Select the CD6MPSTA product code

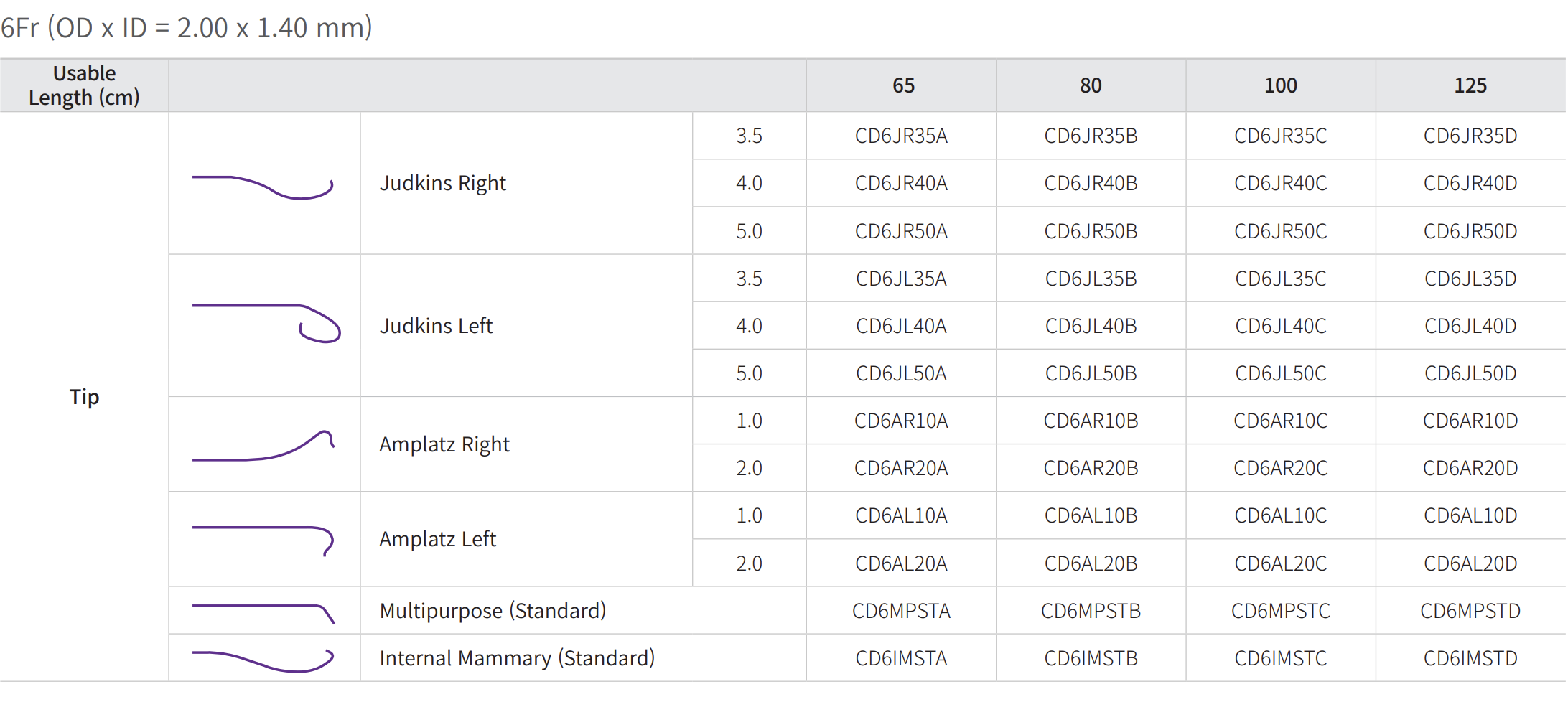point(901,611)
